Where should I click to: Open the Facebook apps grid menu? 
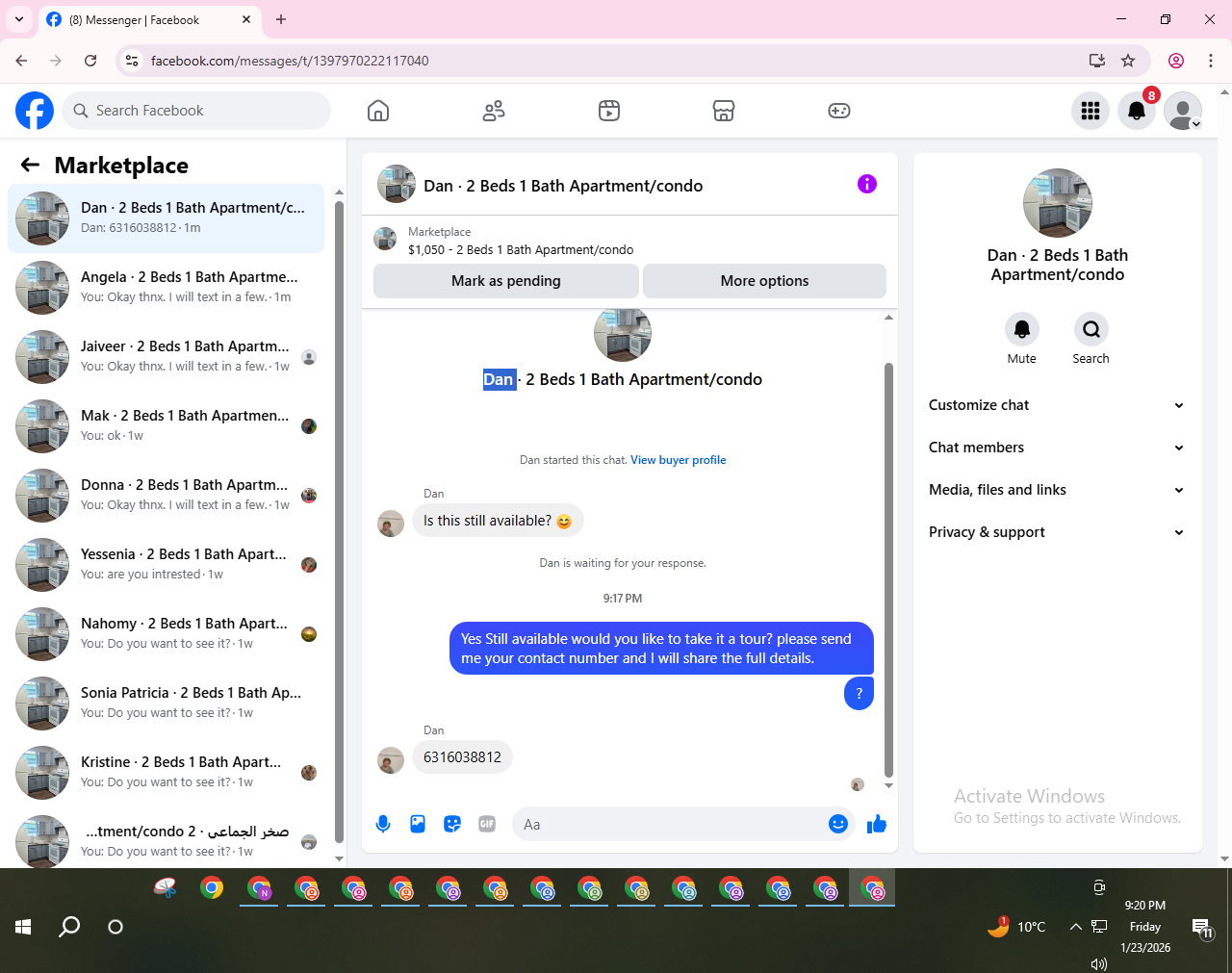click(x=1091, y=111)
